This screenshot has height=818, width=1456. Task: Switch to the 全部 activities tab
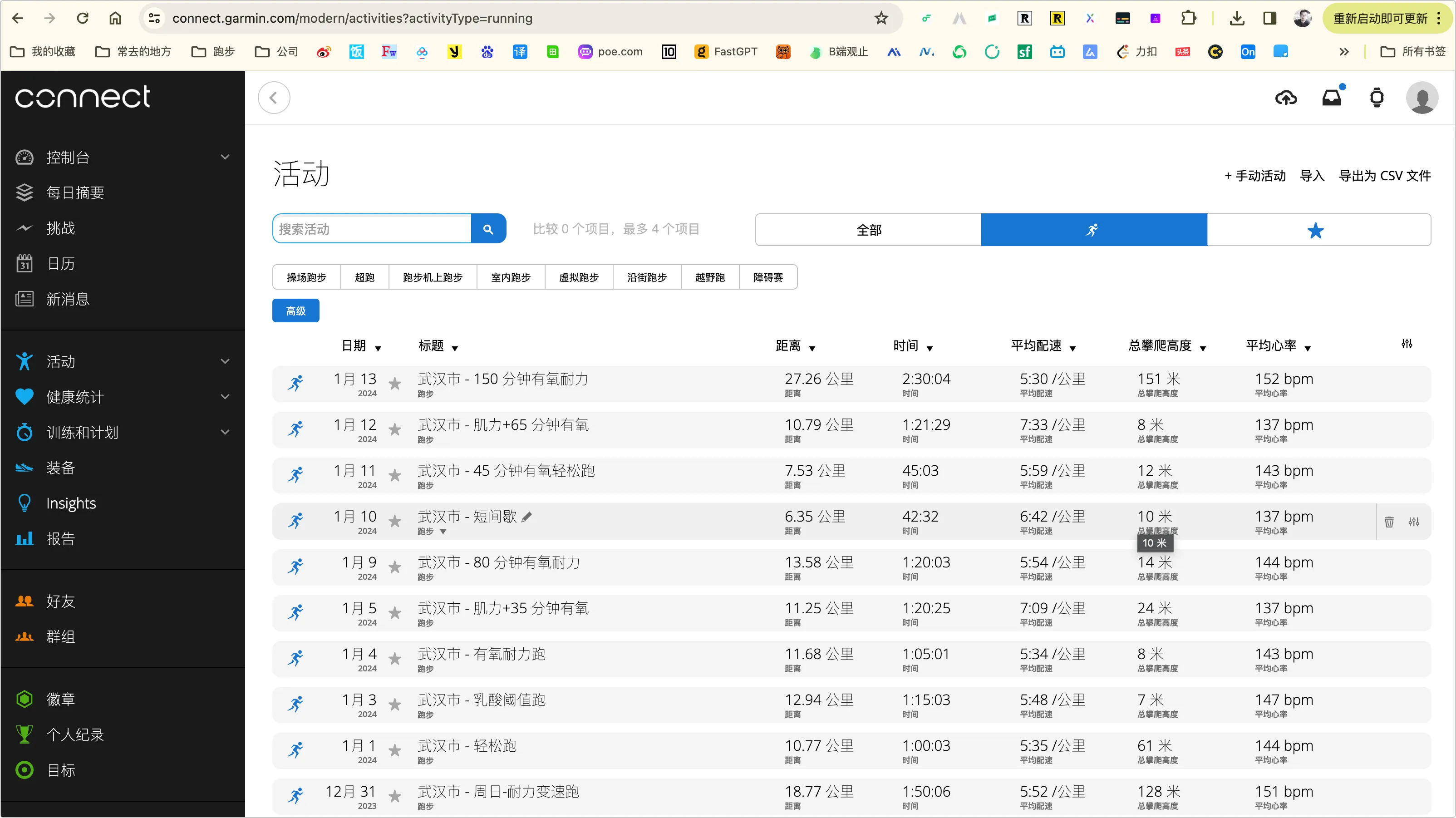point(868,230)
